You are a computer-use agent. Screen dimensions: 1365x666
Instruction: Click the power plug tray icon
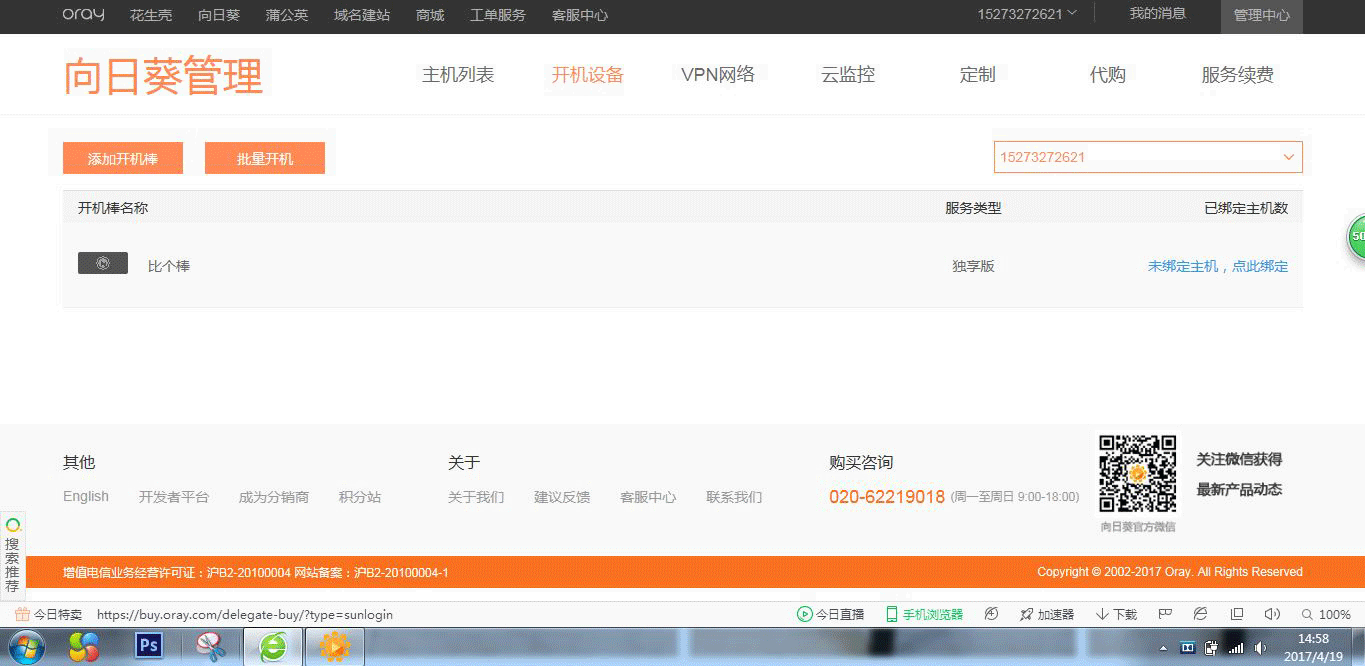click(x=1212, y=648)
